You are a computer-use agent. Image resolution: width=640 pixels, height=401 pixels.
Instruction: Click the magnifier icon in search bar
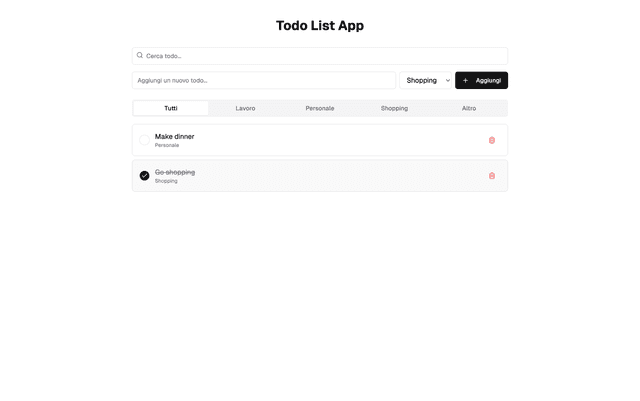click(140, 55)
